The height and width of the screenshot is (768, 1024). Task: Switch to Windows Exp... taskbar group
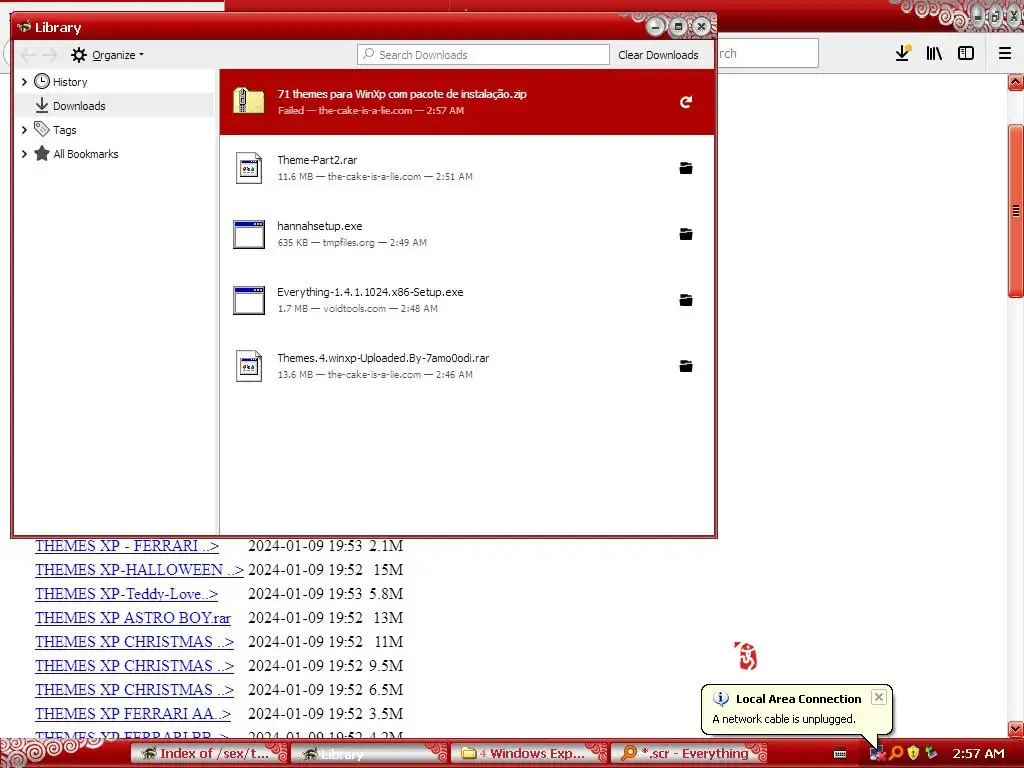pos(529,754)
